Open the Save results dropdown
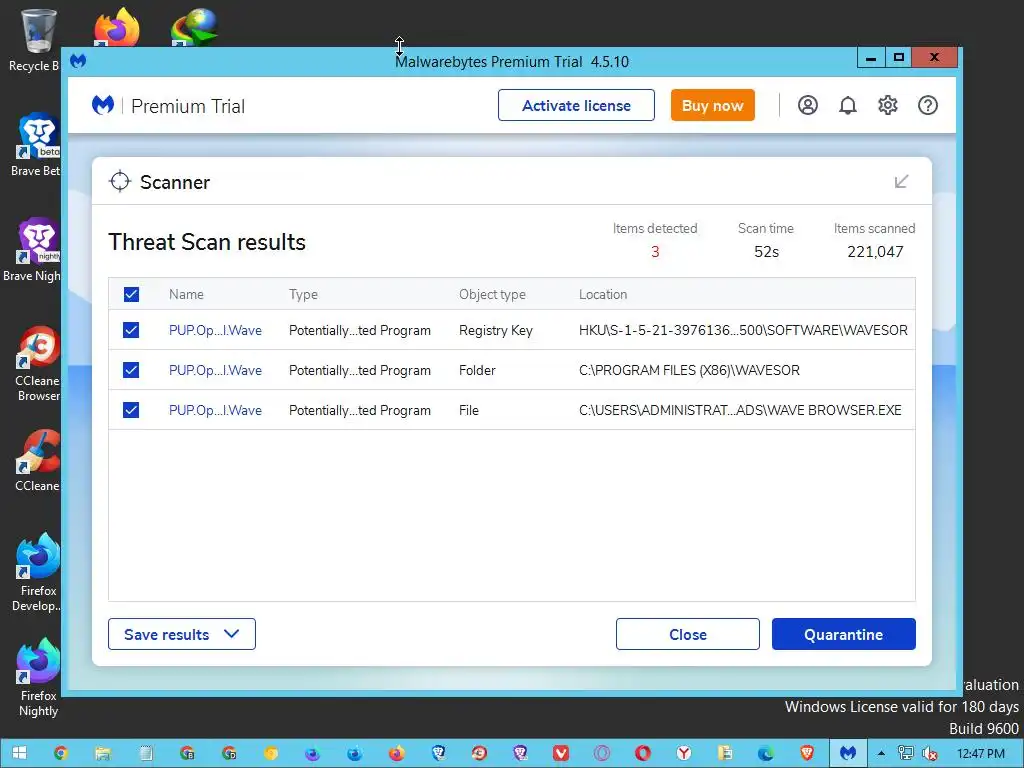Viewport: 1024px width, 768px height. tap(182, 634)
